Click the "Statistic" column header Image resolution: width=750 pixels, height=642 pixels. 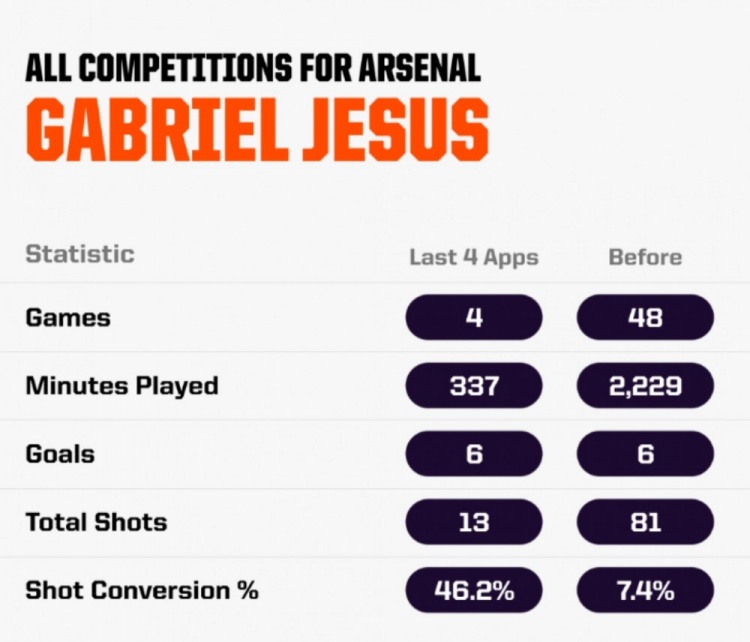click(79, 253)
